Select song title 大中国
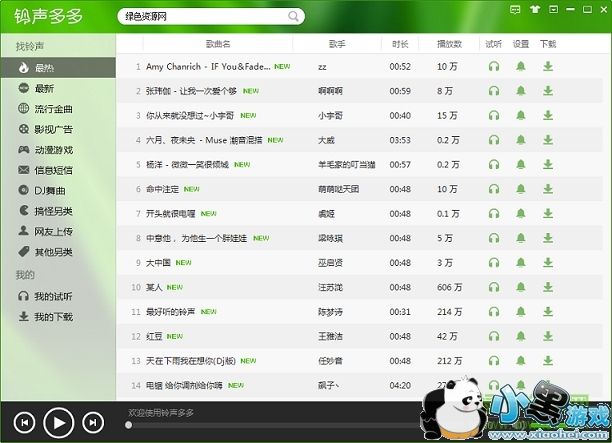The image size is (612, 443). (x=158, y=263)
